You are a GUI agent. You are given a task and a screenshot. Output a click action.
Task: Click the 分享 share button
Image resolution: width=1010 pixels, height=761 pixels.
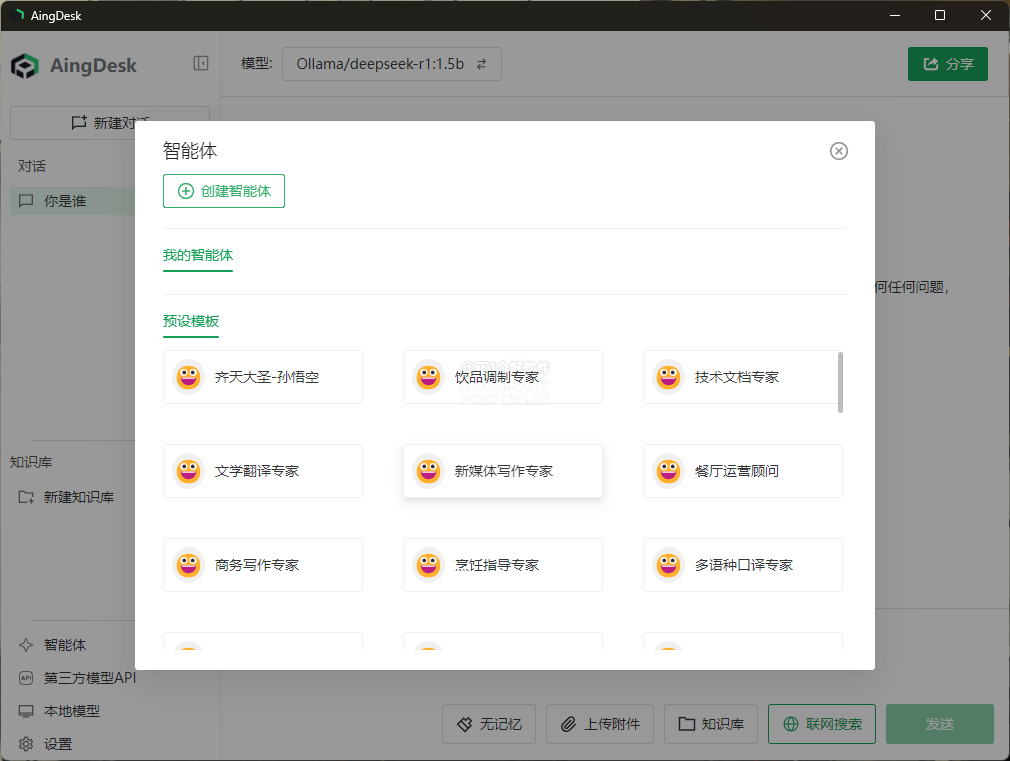coord(947,64)
